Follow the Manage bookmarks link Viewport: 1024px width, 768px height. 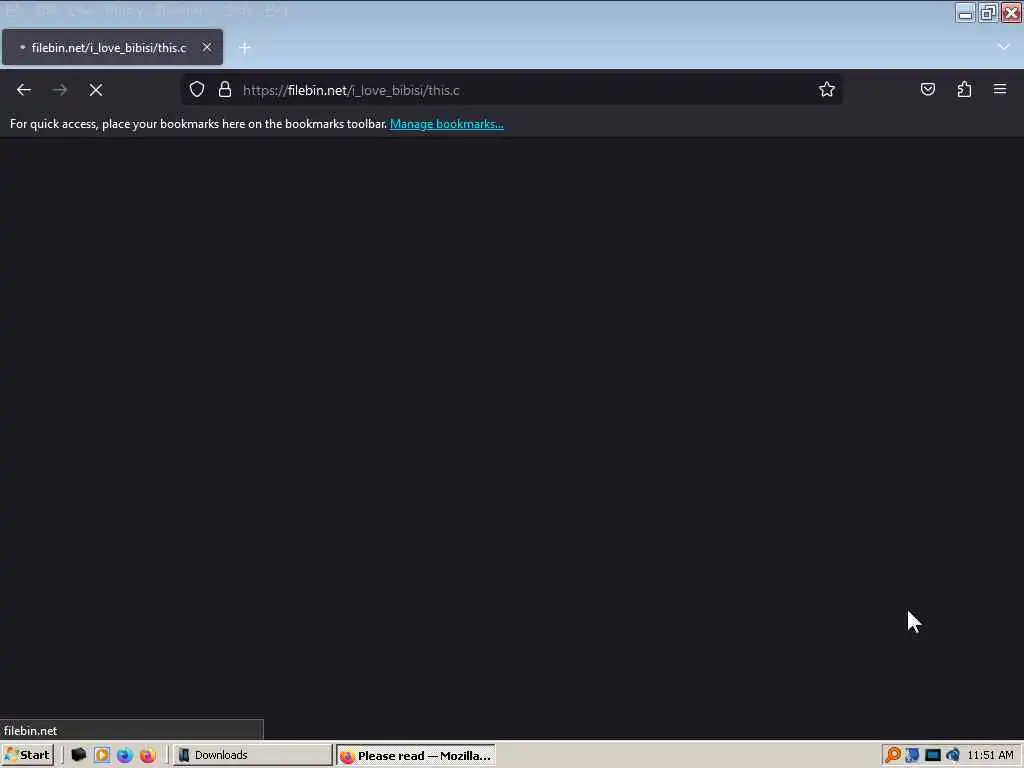[447, 124]
